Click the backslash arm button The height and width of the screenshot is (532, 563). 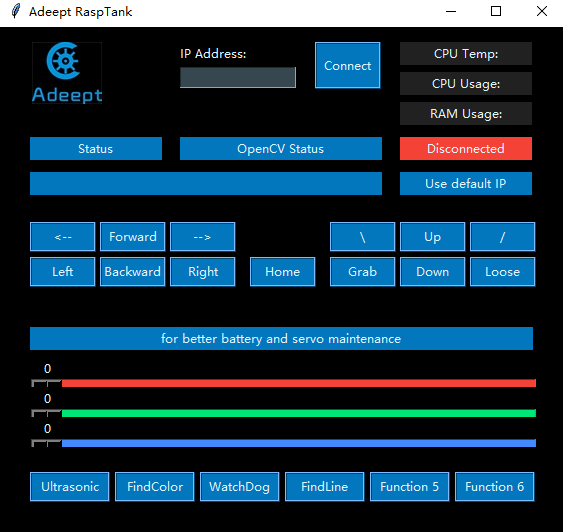coord(363,237)
